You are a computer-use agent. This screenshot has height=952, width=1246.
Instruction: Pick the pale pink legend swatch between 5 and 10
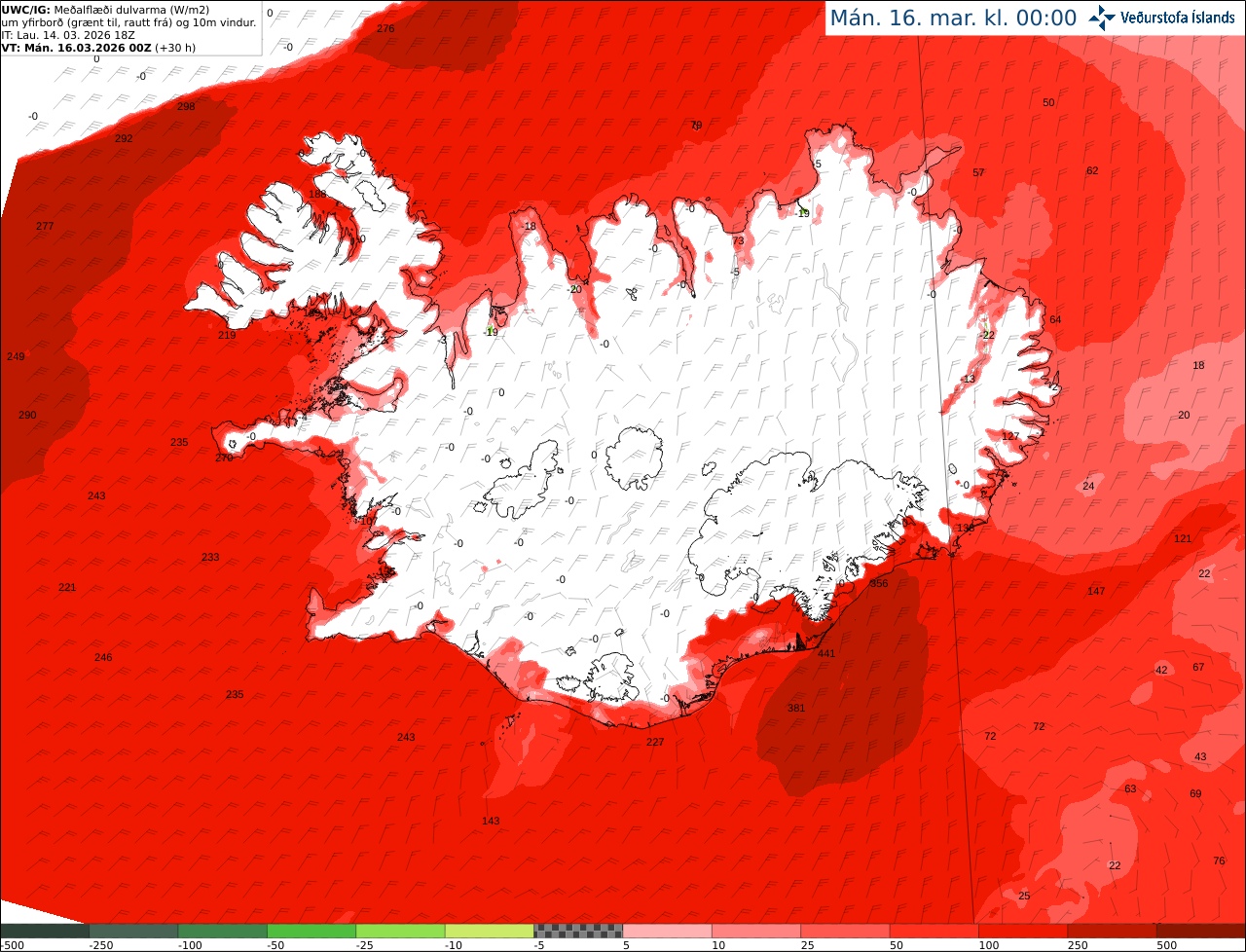[668, 931]
